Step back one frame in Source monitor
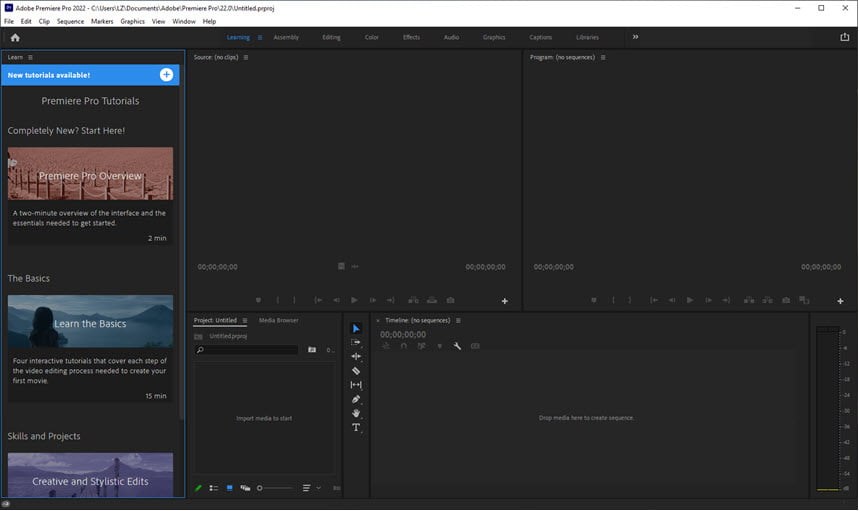The width and height of the screenshot is (859, 511). pyautogui.click(x=336, y=300)
